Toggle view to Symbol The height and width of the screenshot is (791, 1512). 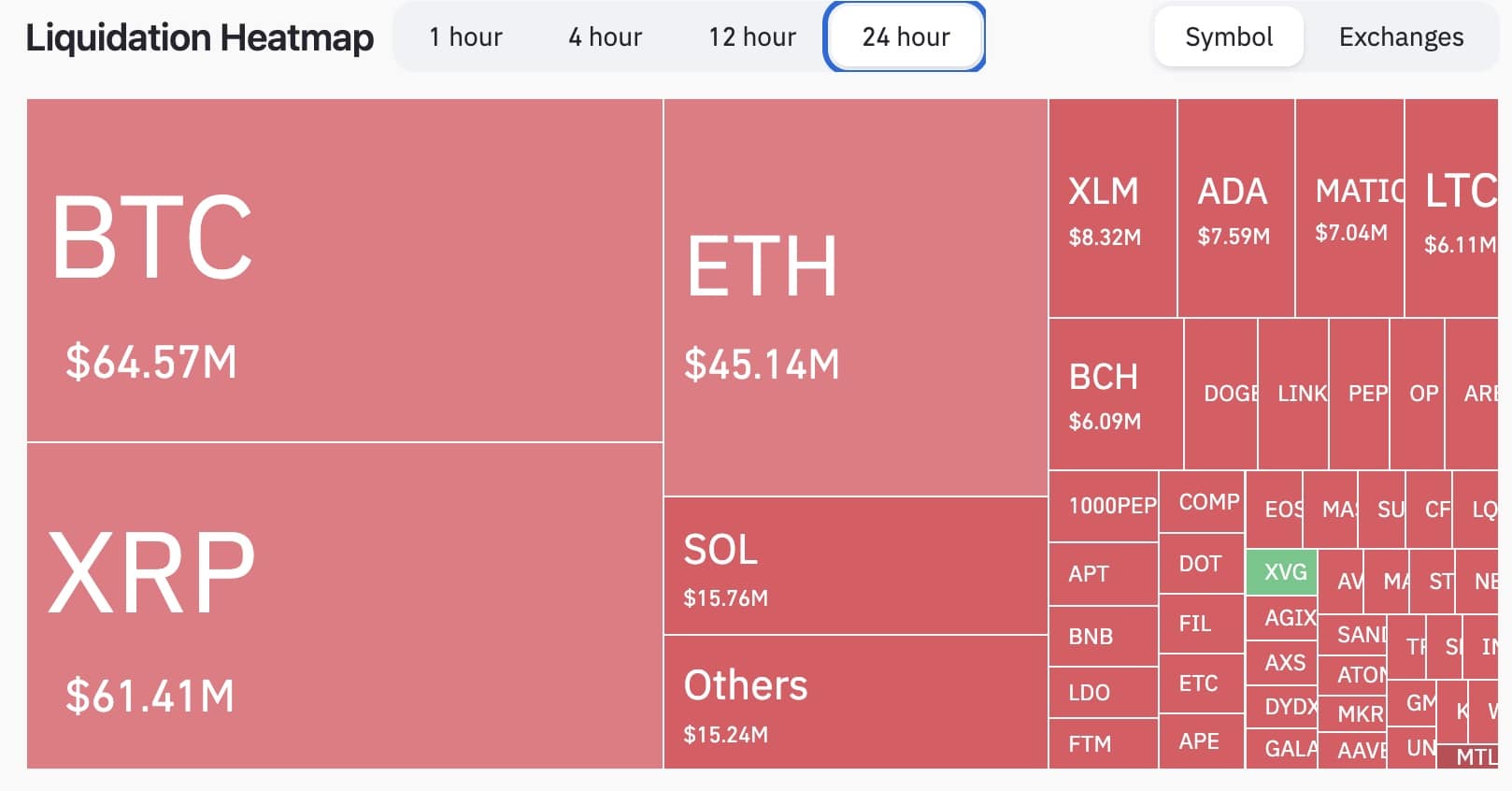1228,37
